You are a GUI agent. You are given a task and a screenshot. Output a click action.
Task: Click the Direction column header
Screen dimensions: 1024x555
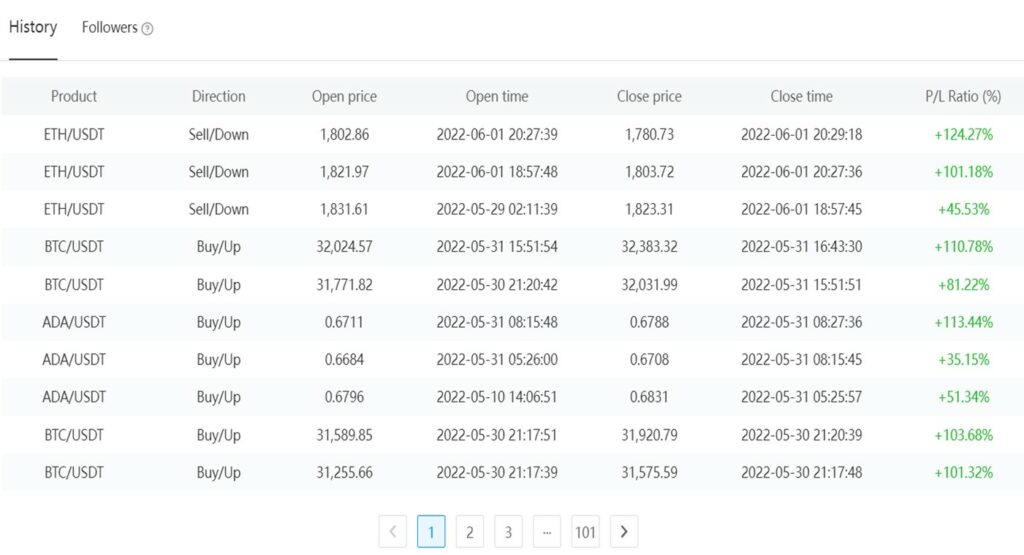[x=218, y=97]
